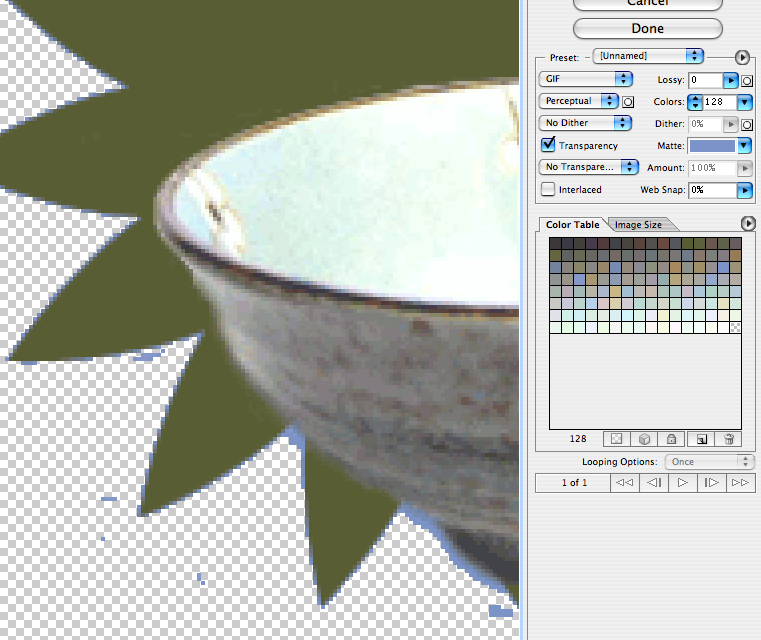Select the Color Table tab

coord(572,225)
